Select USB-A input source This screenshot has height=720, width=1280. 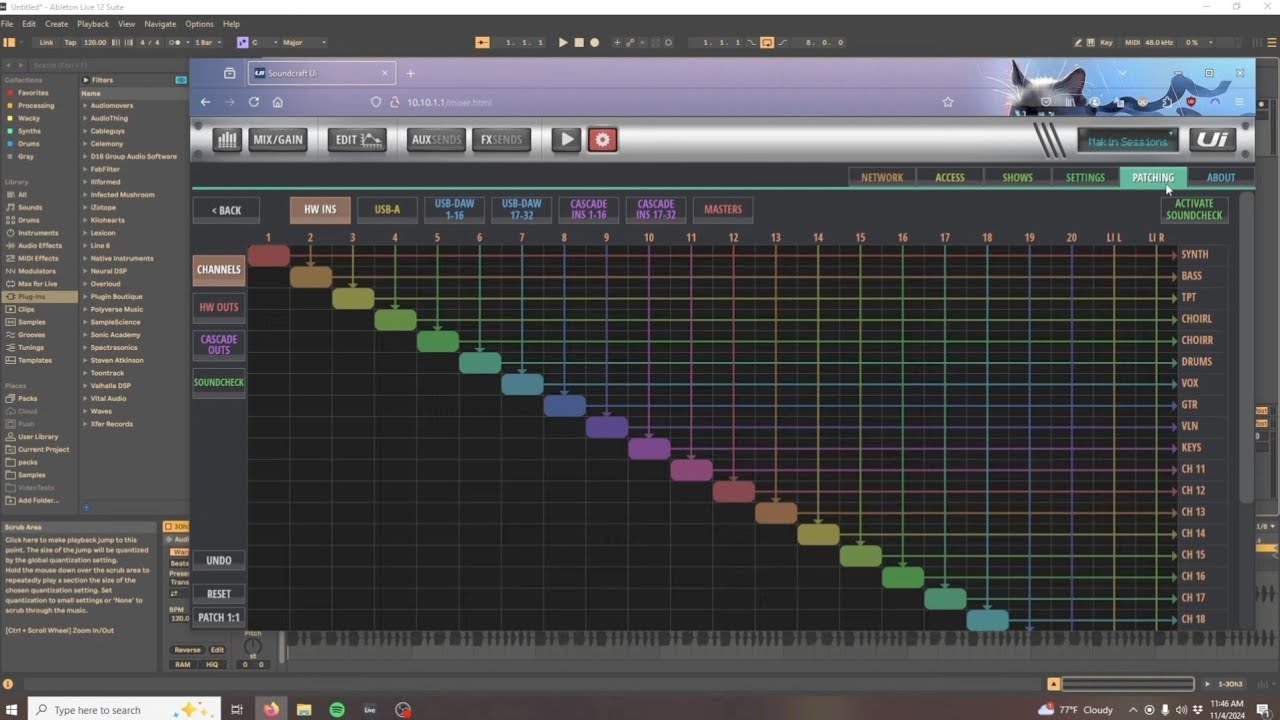point(387,210)
